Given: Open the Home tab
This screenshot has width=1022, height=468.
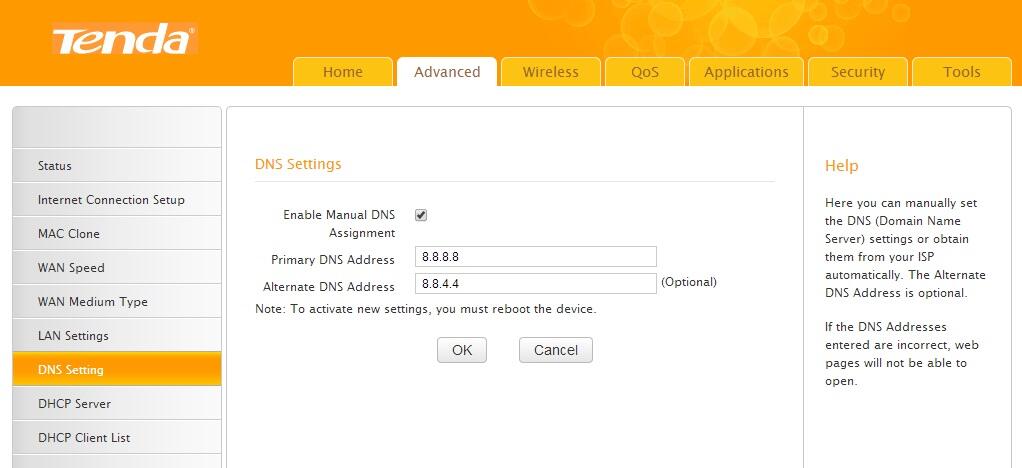Looking at the screenshot, I should [343, 72].
